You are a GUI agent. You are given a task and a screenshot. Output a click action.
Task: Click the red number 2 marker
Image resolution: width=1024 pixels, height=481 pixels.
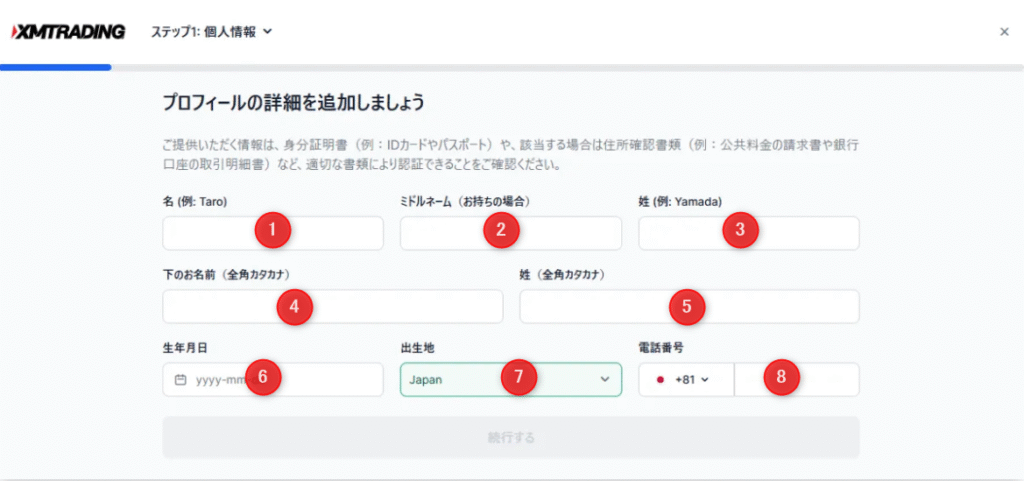click(x=501, y=231)
